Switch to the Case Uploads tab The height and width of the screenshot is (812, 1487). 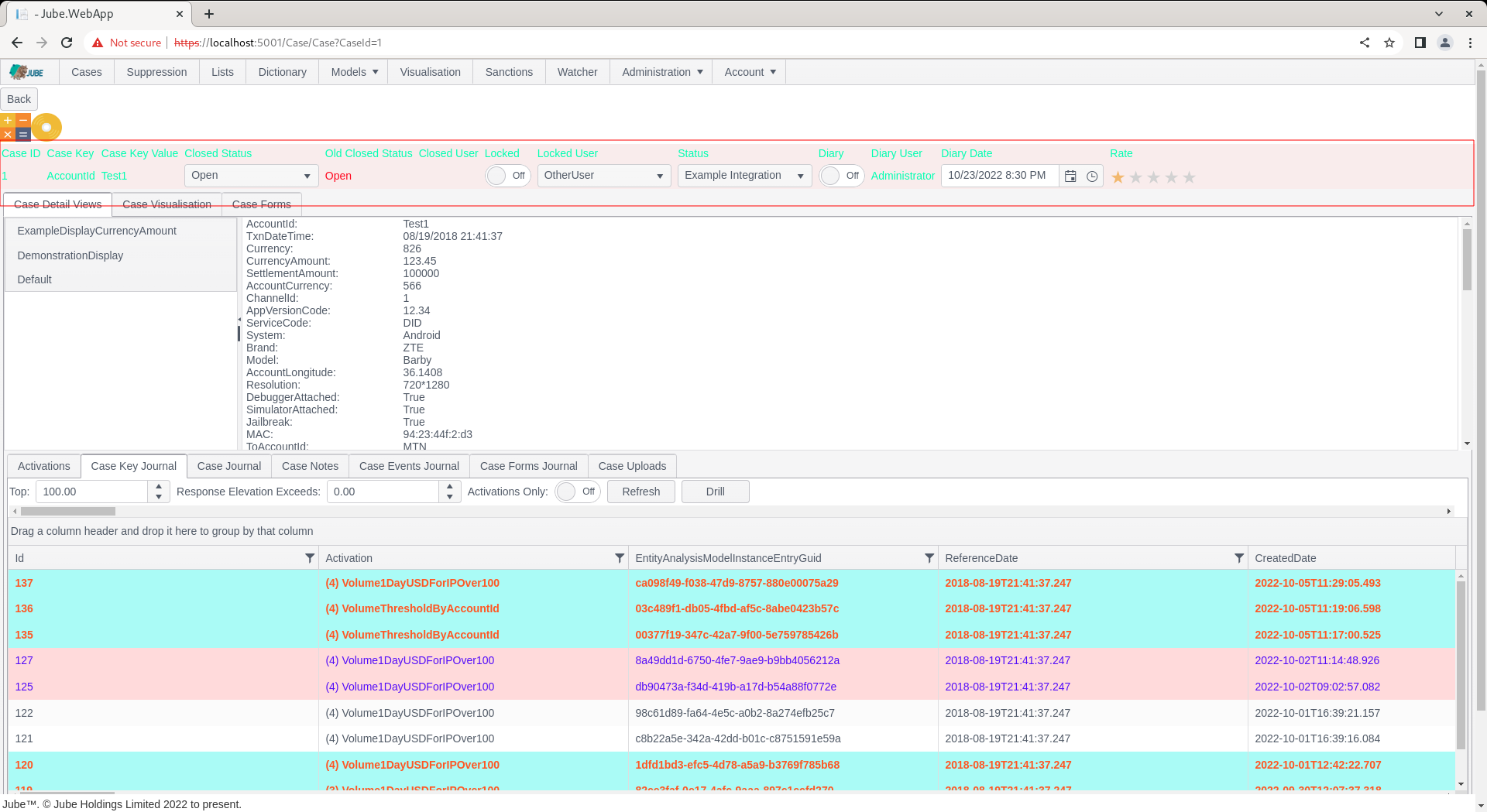point(632,466)
